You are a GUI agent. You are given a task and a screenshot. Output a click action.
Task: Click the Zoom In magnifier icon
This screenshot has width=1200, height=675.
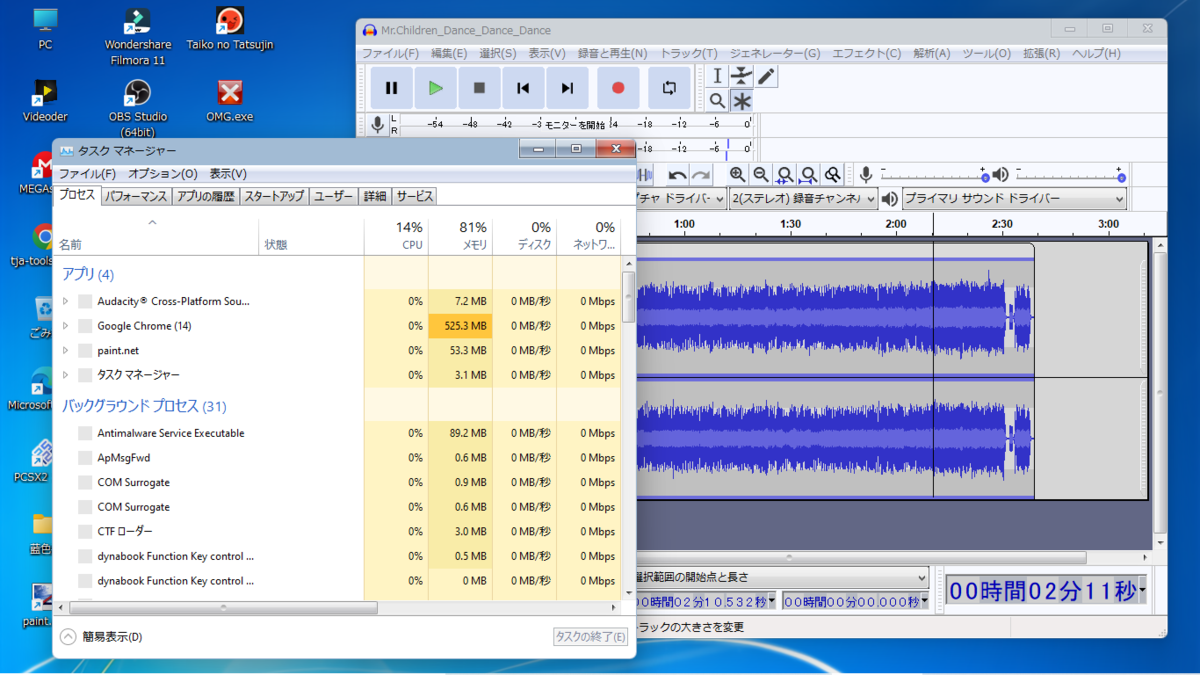737,175
